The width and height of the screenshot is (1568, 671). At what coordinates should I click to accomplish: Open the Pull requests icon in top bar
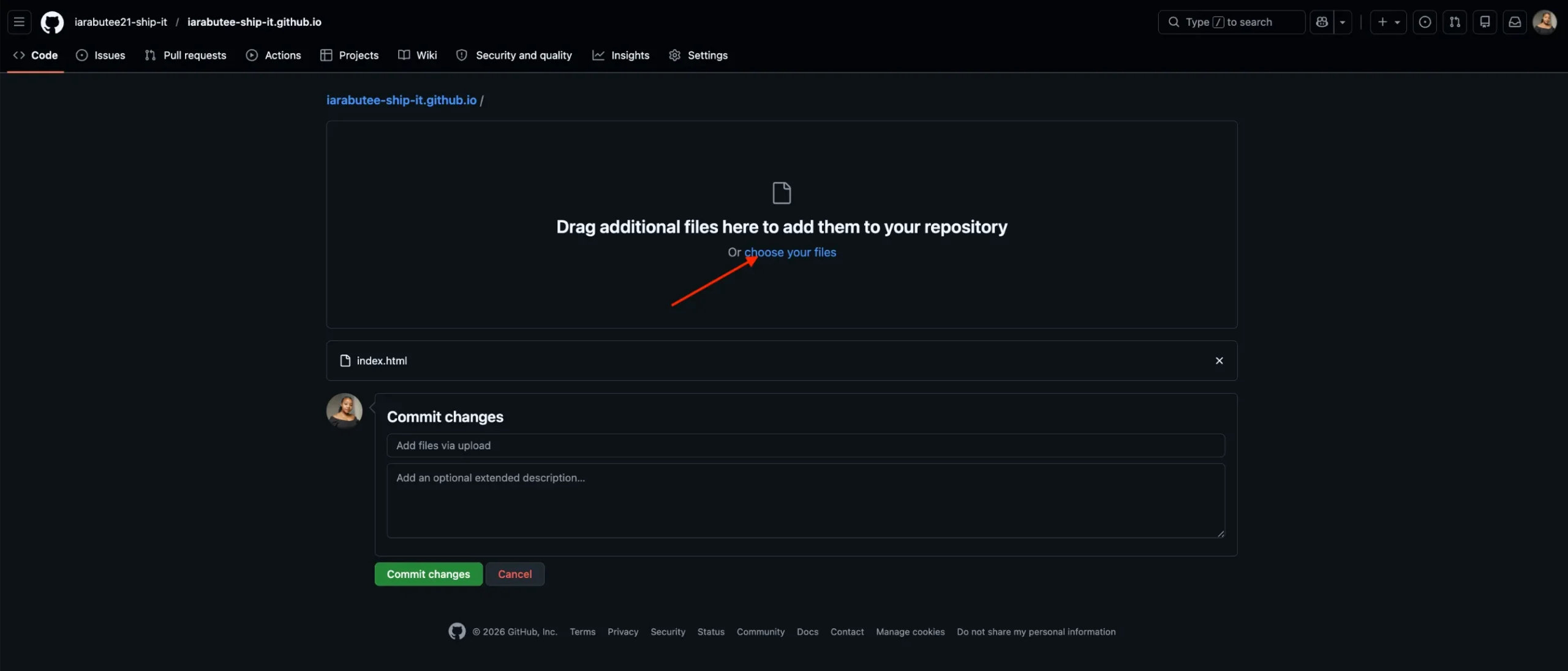[x=1455, y=22]
